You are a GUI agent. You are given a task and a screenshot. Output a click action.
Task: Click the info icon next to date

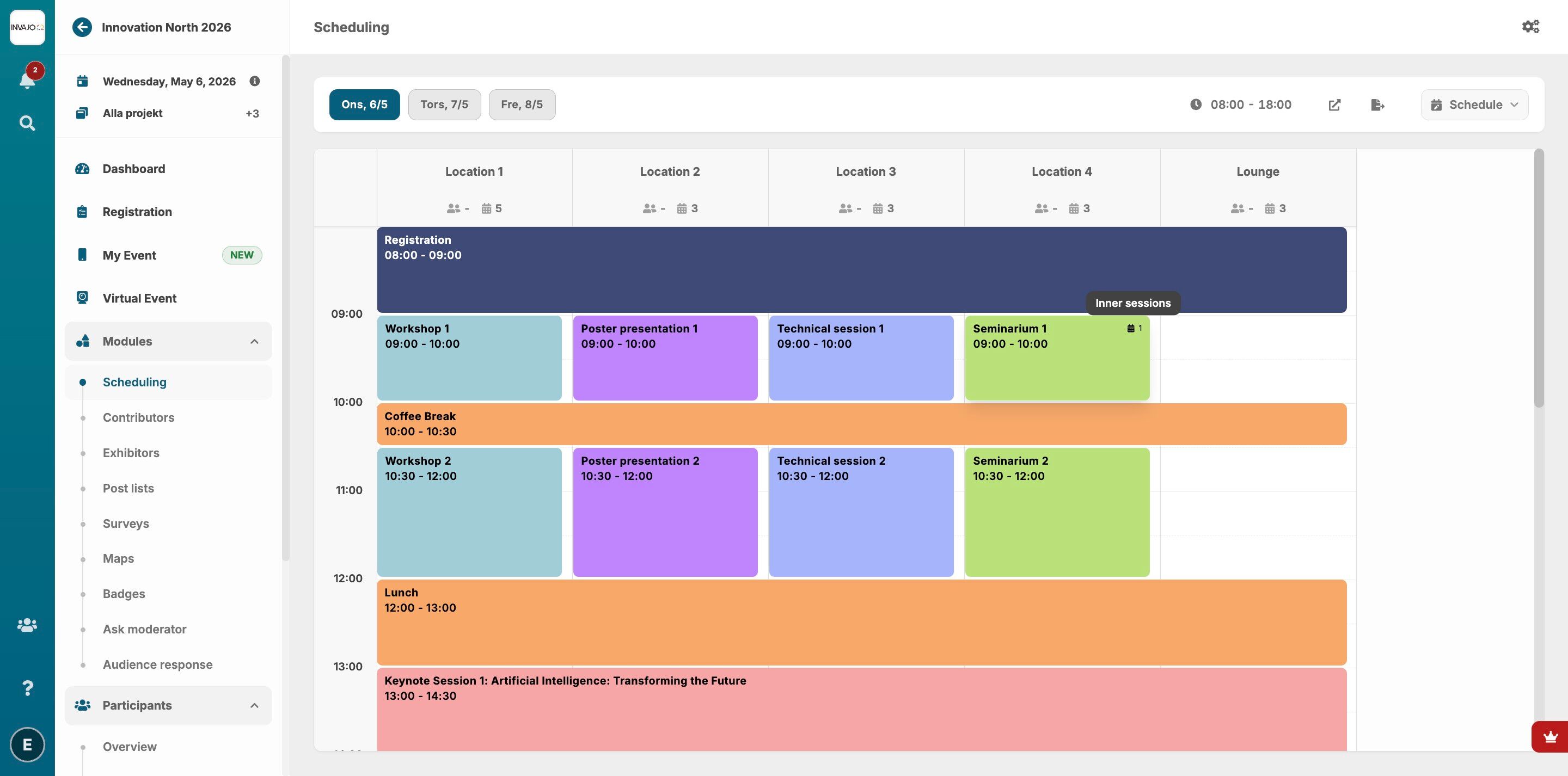(254, 81)
